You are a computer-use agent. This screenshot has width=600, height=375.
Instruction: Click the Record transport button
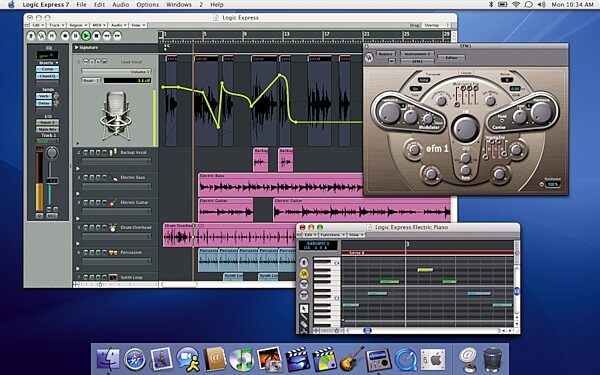coord(65,36)
